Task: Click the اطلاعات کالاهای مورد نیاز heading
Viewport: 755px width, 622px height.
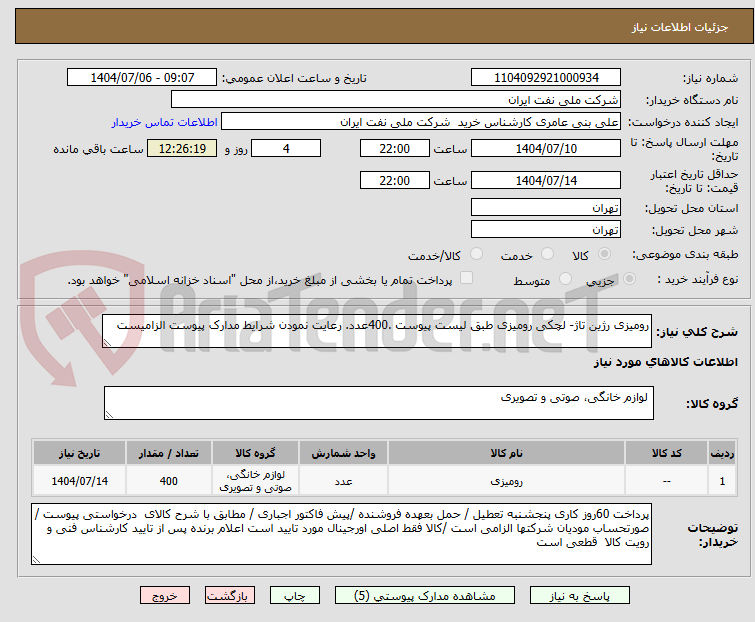Action: tap(665, 362)
